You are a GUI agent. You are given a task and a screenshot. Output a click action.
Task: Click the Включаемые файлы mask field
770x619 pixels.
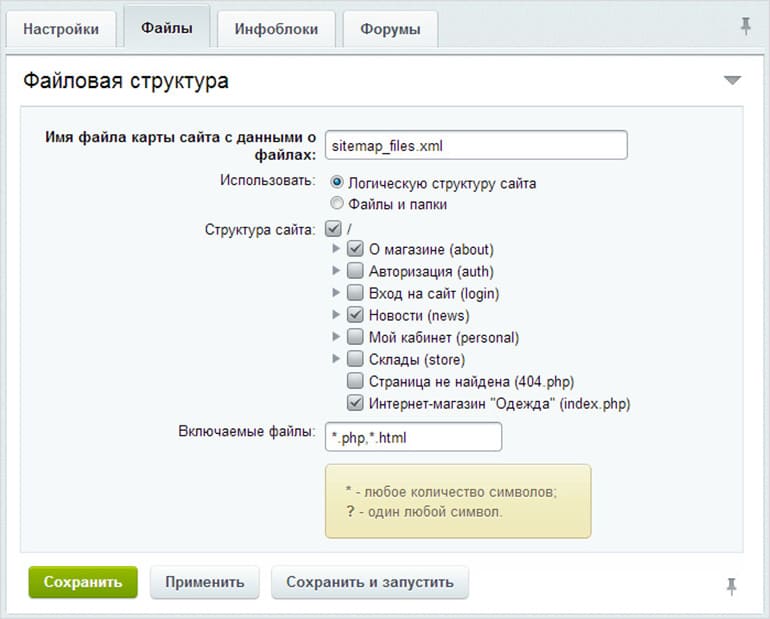click(x=413, y=437)
